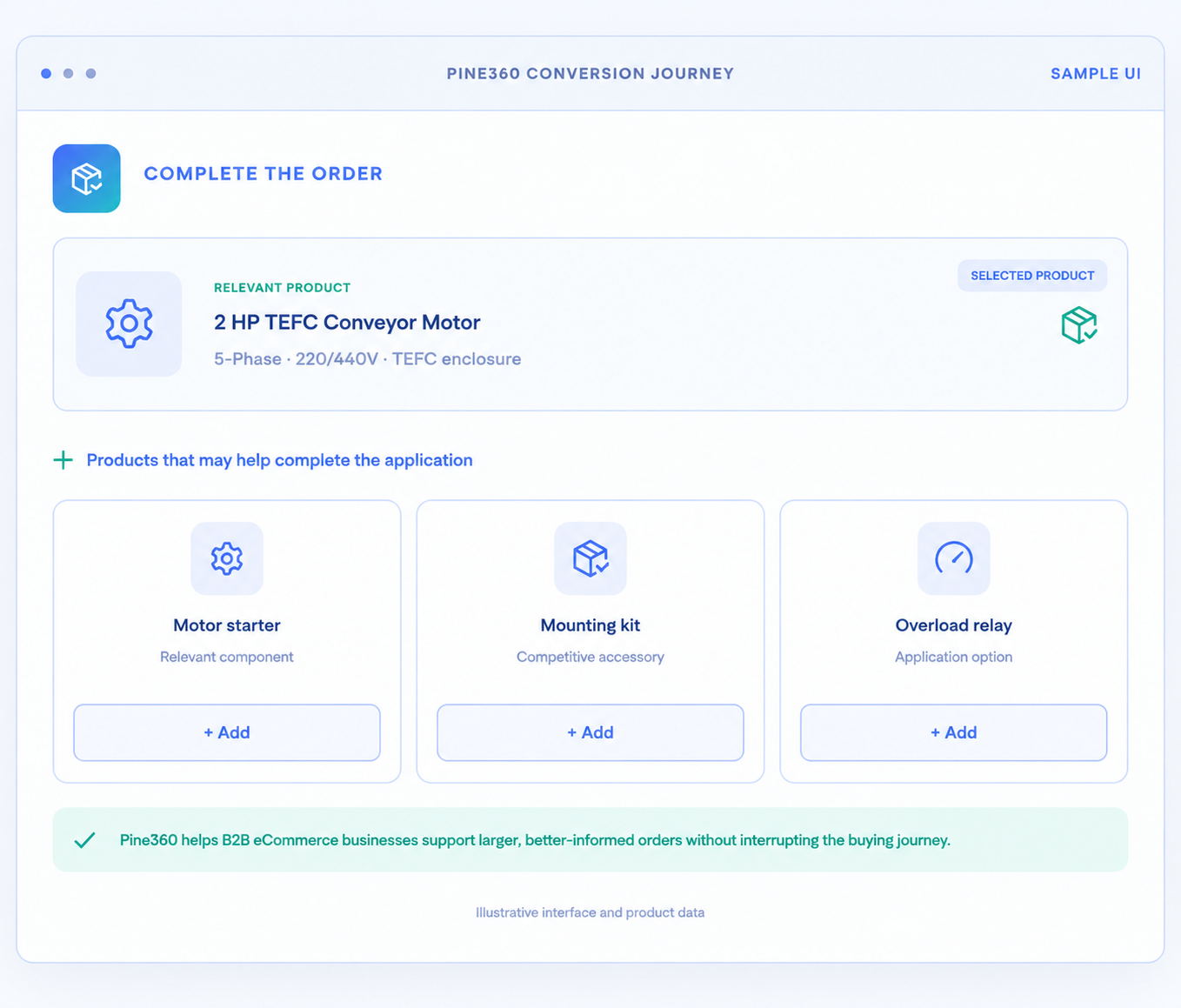Click the green checkmark in the Pine360 banner
The height and width of the screenshot is (1008, 1181).
pos(84,840)
